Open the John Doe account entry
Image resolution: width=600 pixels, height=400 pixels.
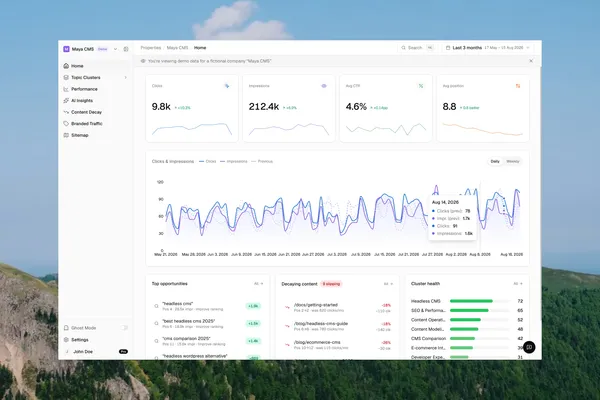[96, 351]
